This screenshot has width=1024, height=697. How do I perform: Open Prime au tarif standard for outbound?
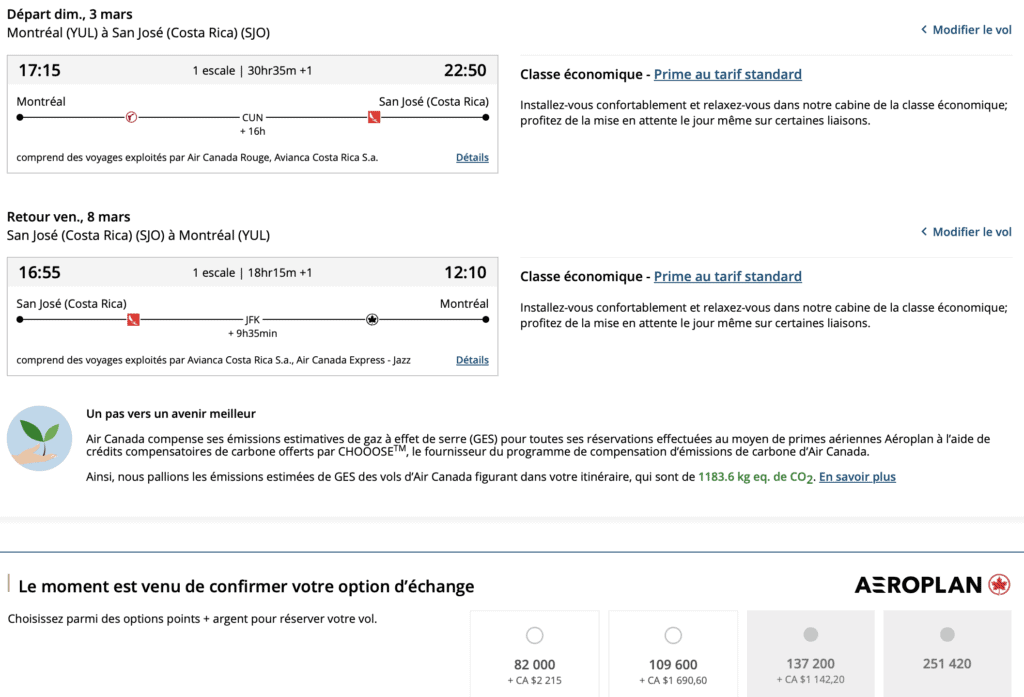[727, 75]
